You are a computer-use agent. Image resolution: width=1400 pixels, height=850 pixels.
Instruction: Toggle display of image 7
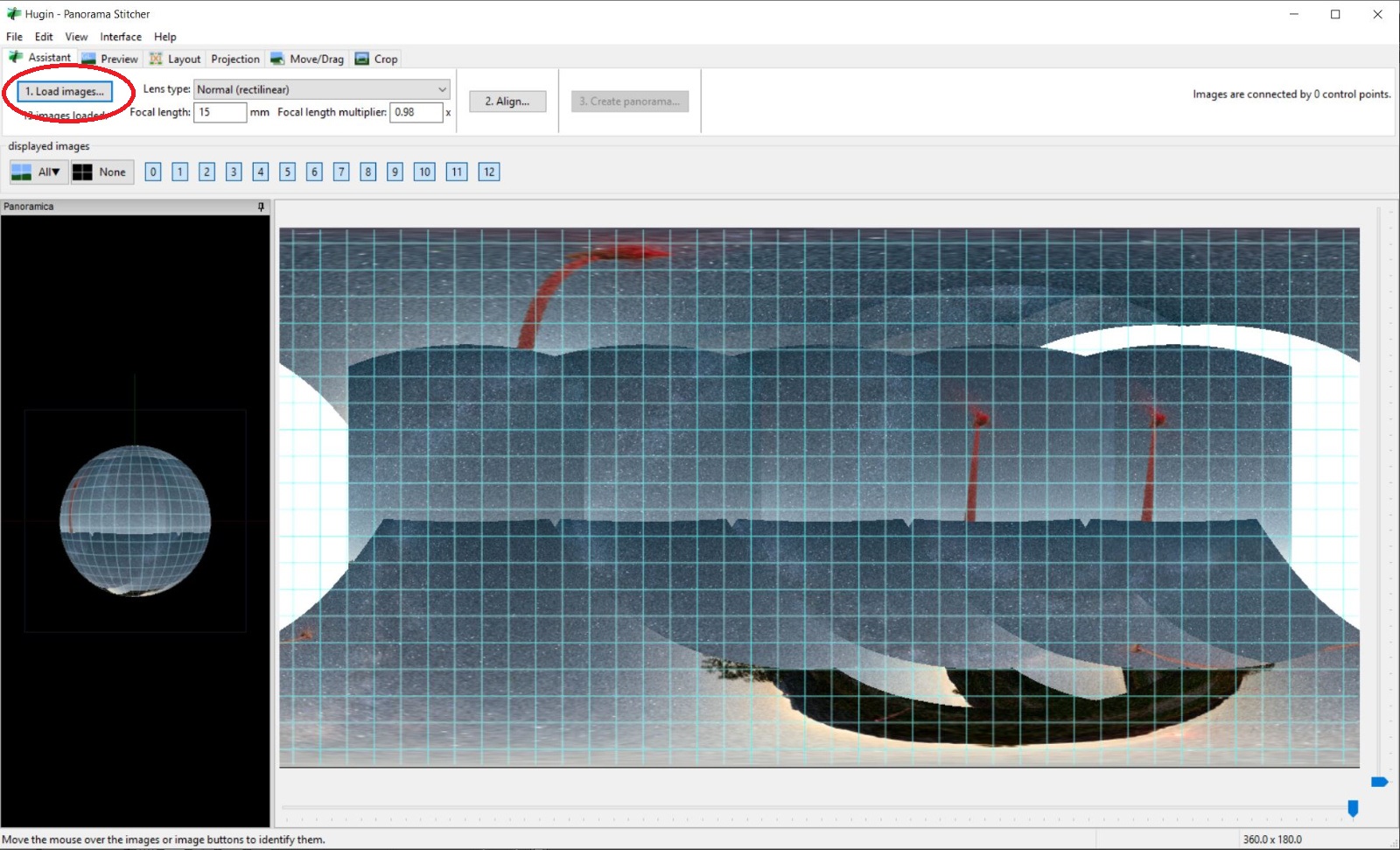pos(341,172)
